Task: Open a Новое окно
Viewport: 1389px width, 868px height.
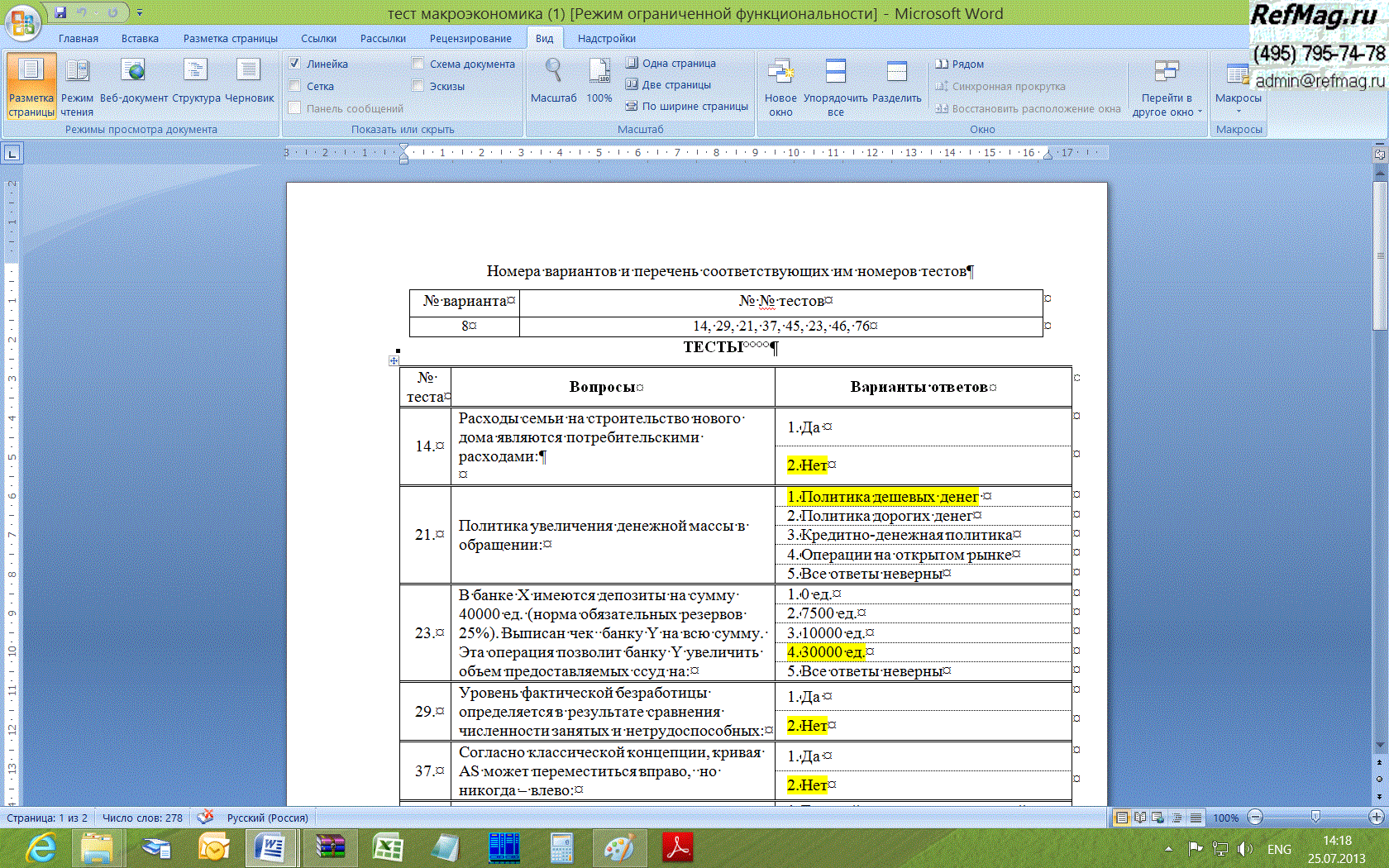Action: (780, 87)
